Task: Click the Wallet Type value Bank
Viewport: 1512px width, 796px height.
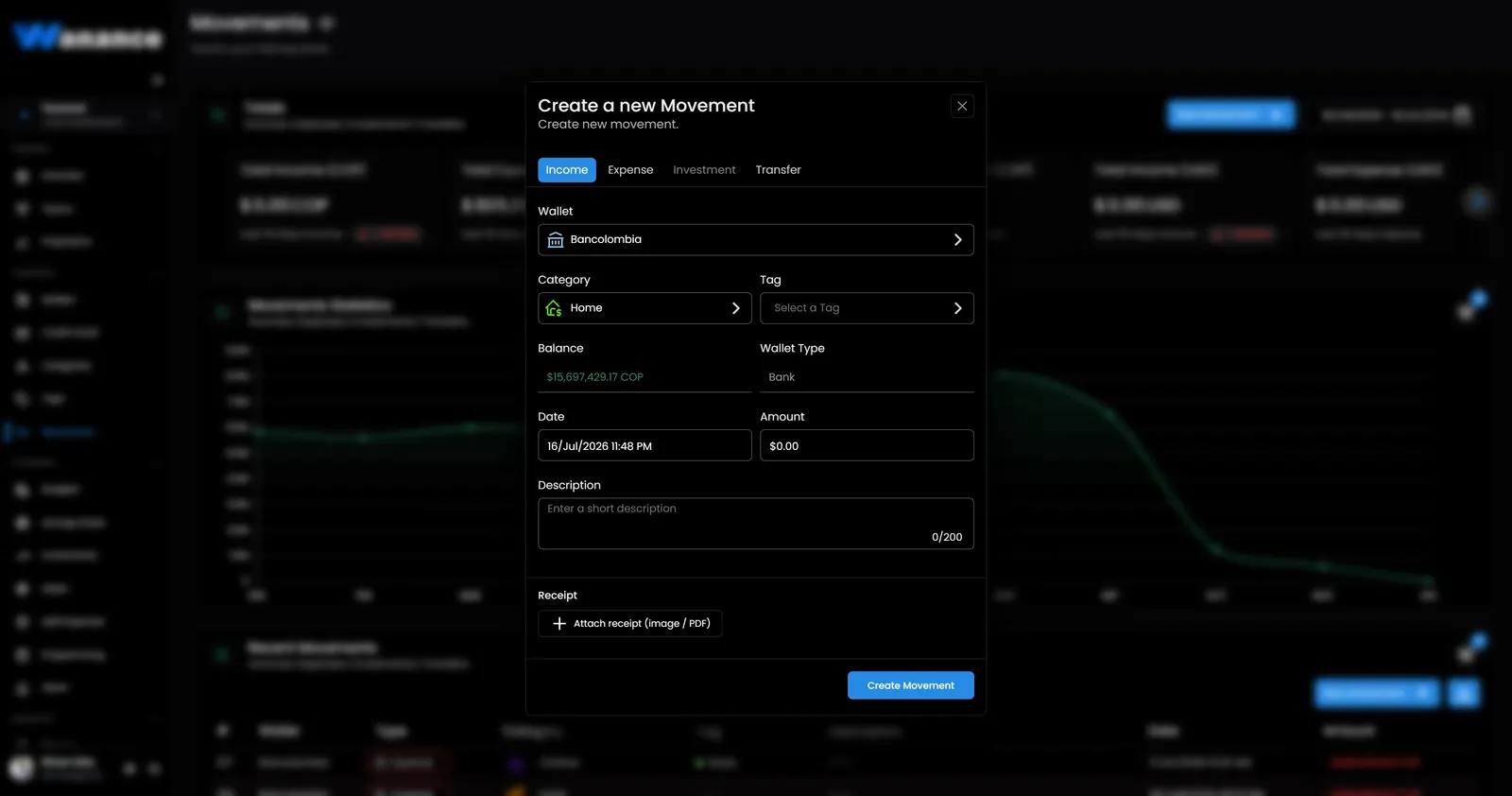Action: point(782,377)
